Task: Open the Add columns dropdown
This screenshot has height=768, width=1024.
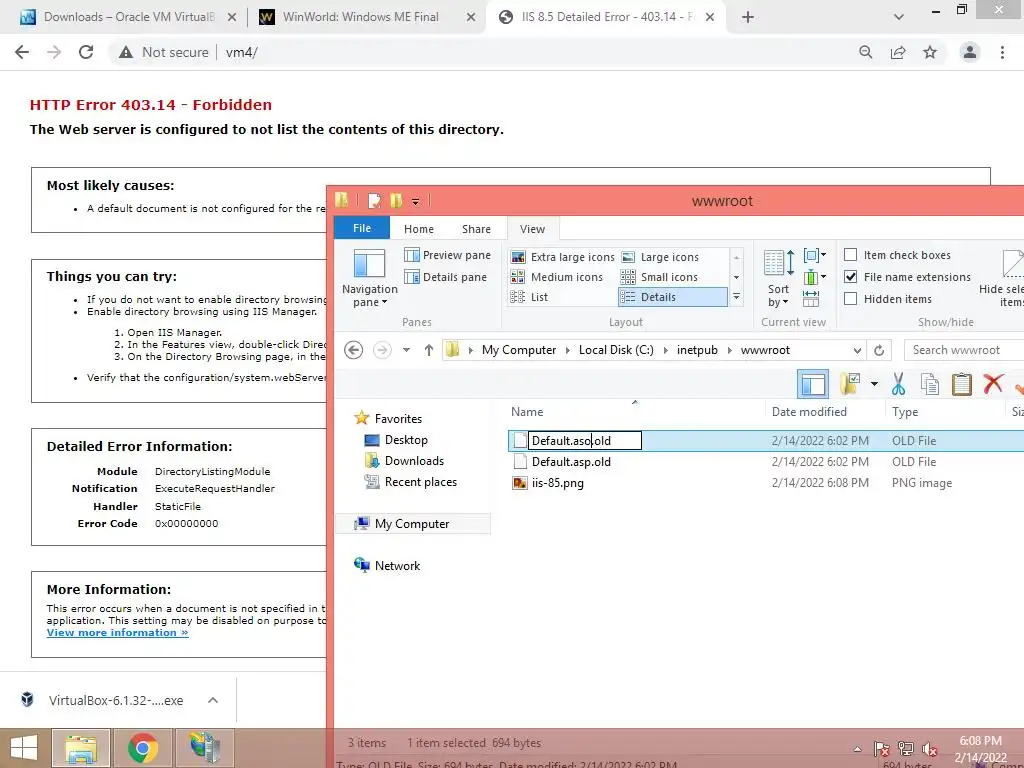Action: tap(814, 277)
